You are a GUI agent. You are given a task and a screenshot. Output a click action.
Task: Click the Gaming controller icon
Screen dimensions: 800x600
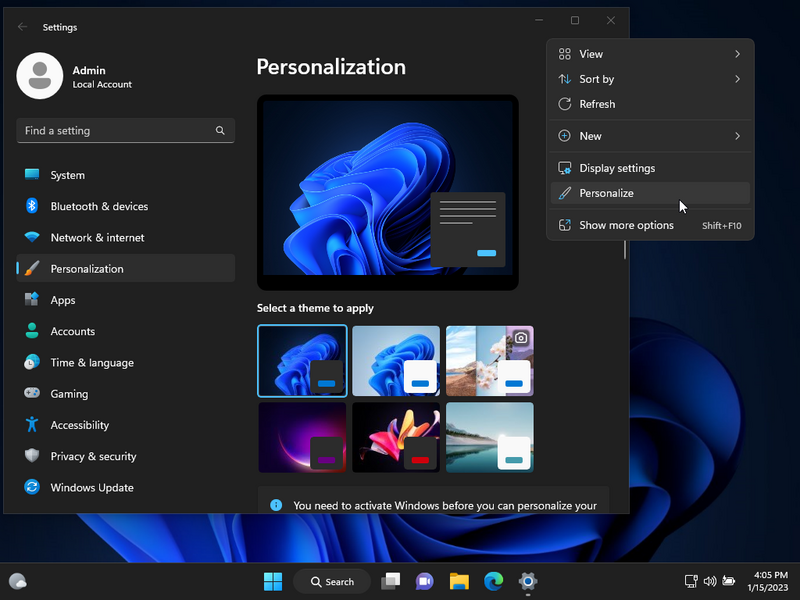(32, 394)
